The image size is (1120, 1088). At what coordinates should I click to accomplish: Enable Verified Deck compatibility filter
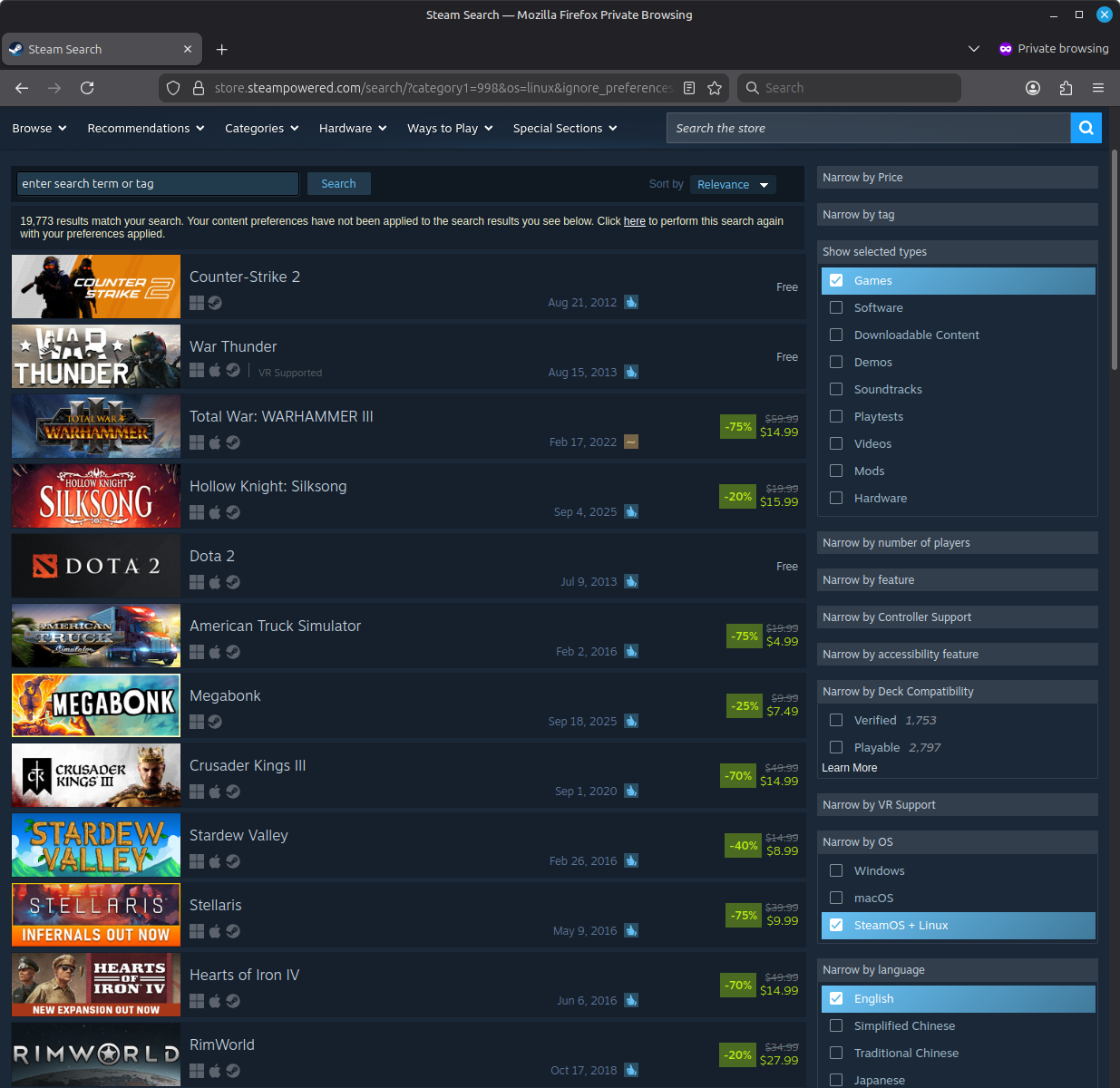click(x=836, y=720)
